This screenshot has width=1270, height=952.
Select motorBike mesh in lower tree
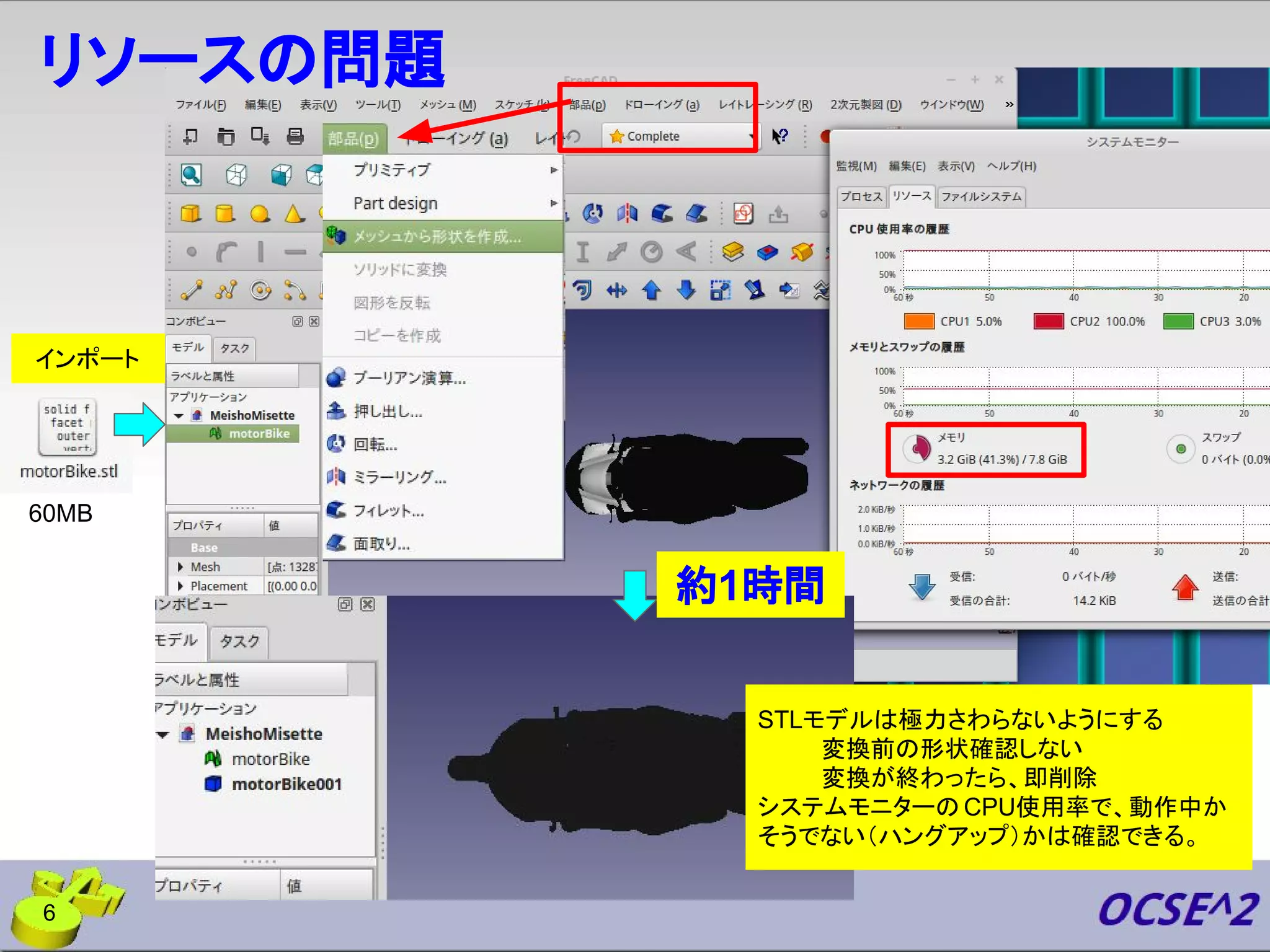coord(270,759)
